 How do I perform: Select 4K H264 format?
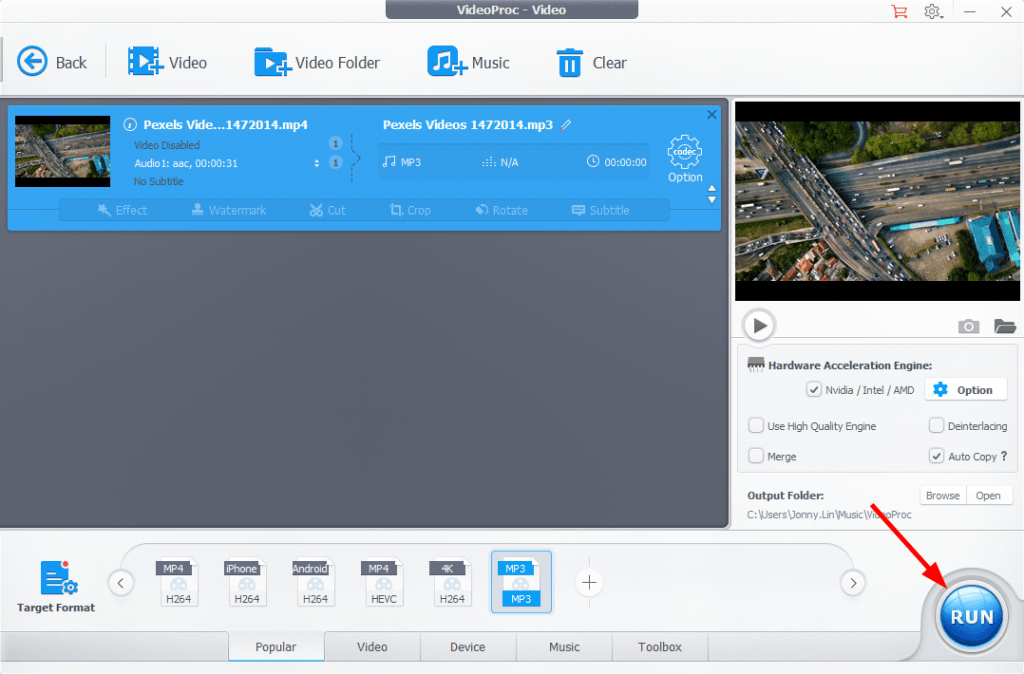(x=451, y=583)
